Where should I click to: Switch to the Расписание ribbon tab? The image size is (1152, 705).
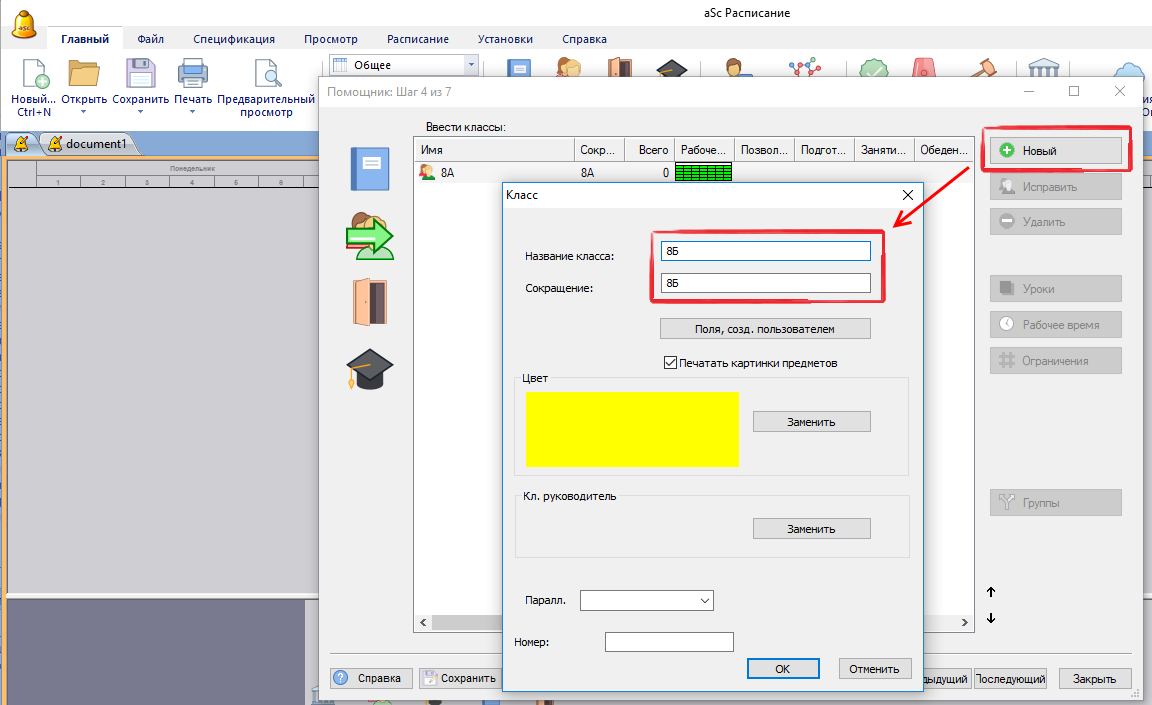418,39
